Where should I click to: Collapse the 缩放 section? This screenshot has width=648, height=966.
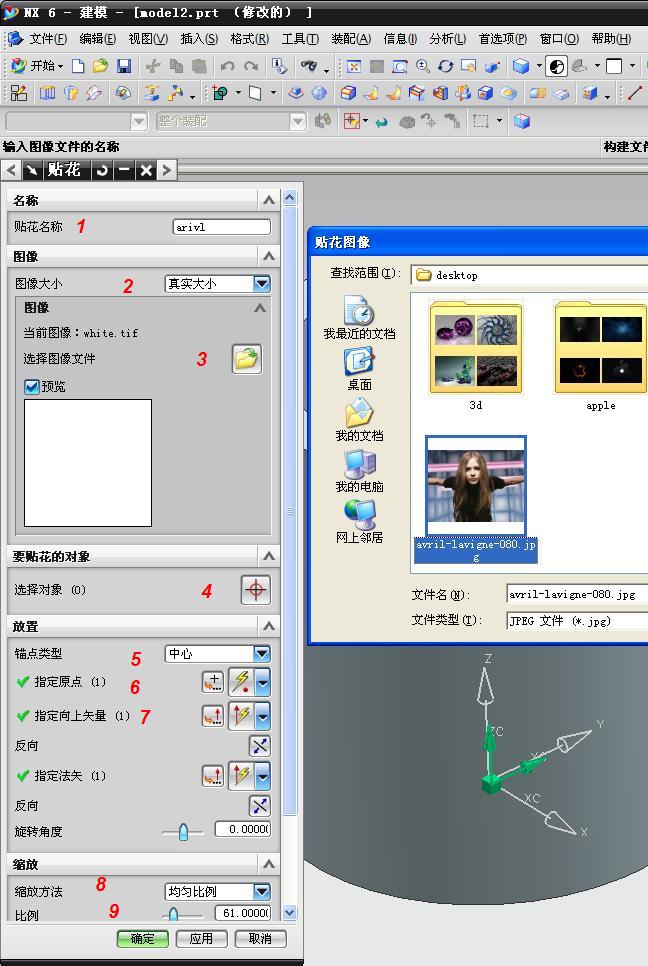[x=269, y=864]
